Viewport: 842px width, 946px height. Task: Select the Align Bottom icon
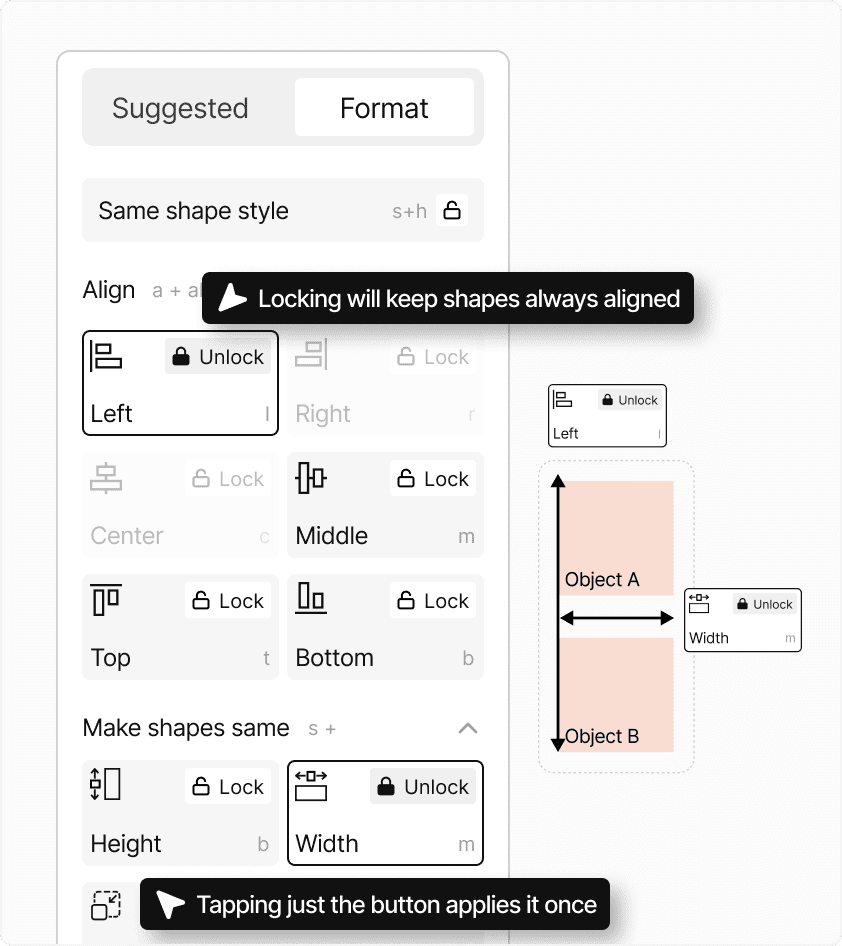point(310,600)
